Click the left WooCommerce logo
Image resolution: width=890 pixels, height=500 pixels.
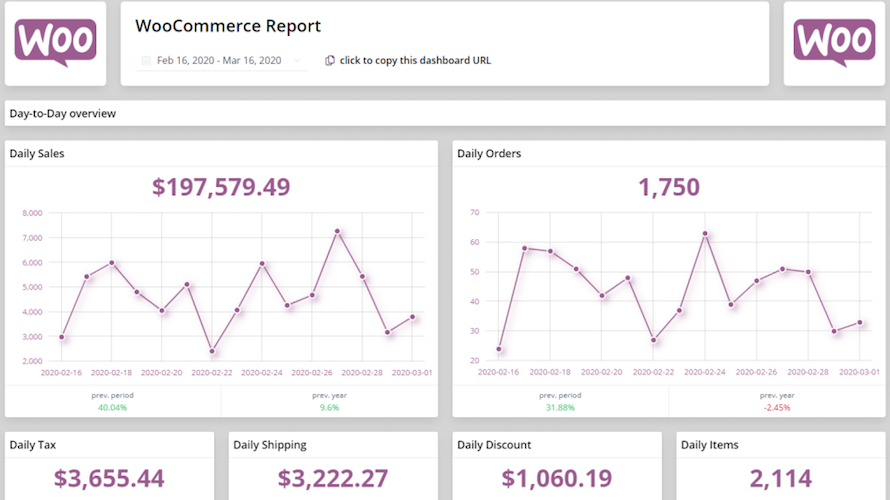point(55,43)
